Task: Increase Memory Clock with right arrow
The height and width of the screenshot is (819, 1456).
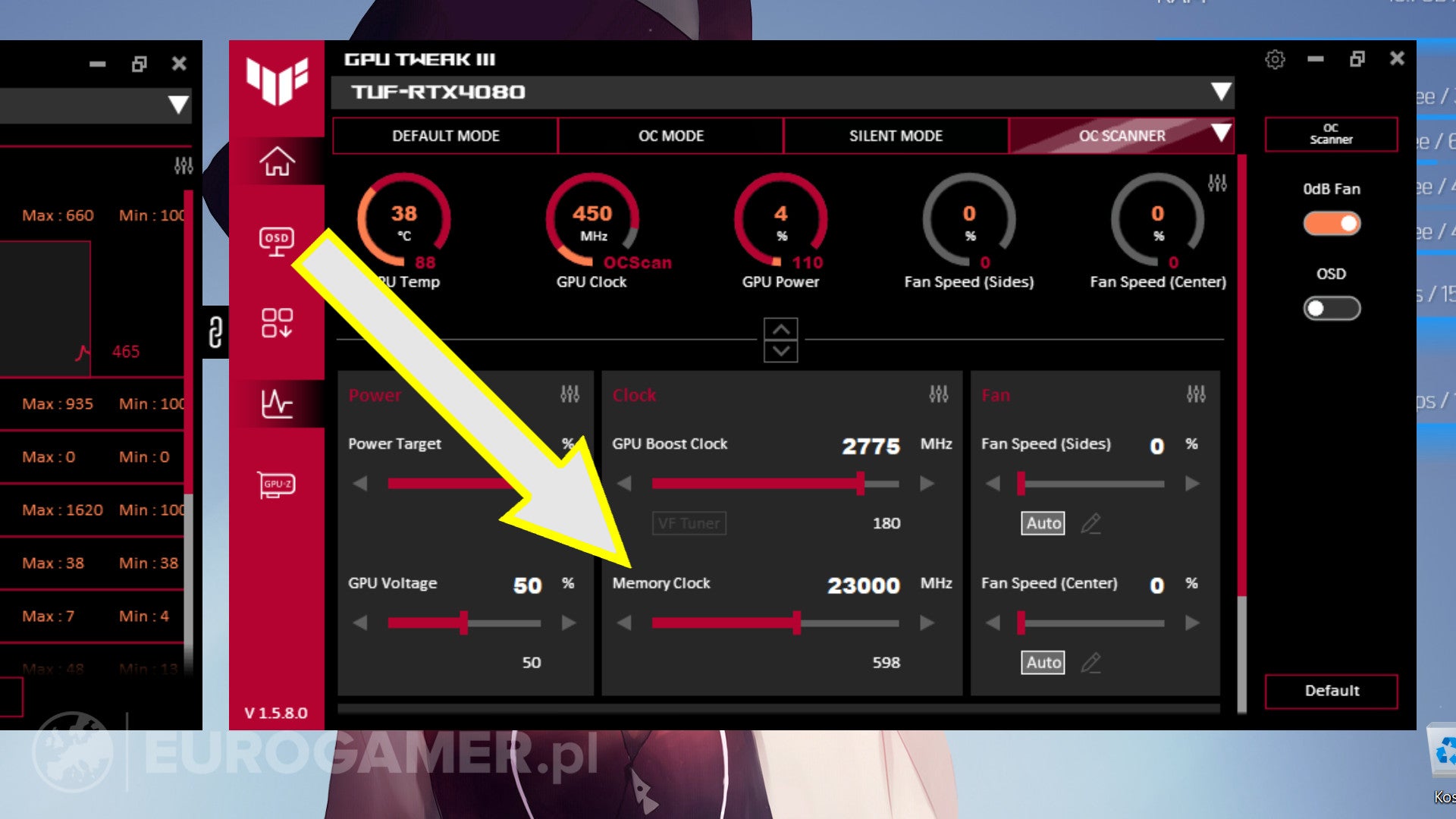Action: pos(927,623)
